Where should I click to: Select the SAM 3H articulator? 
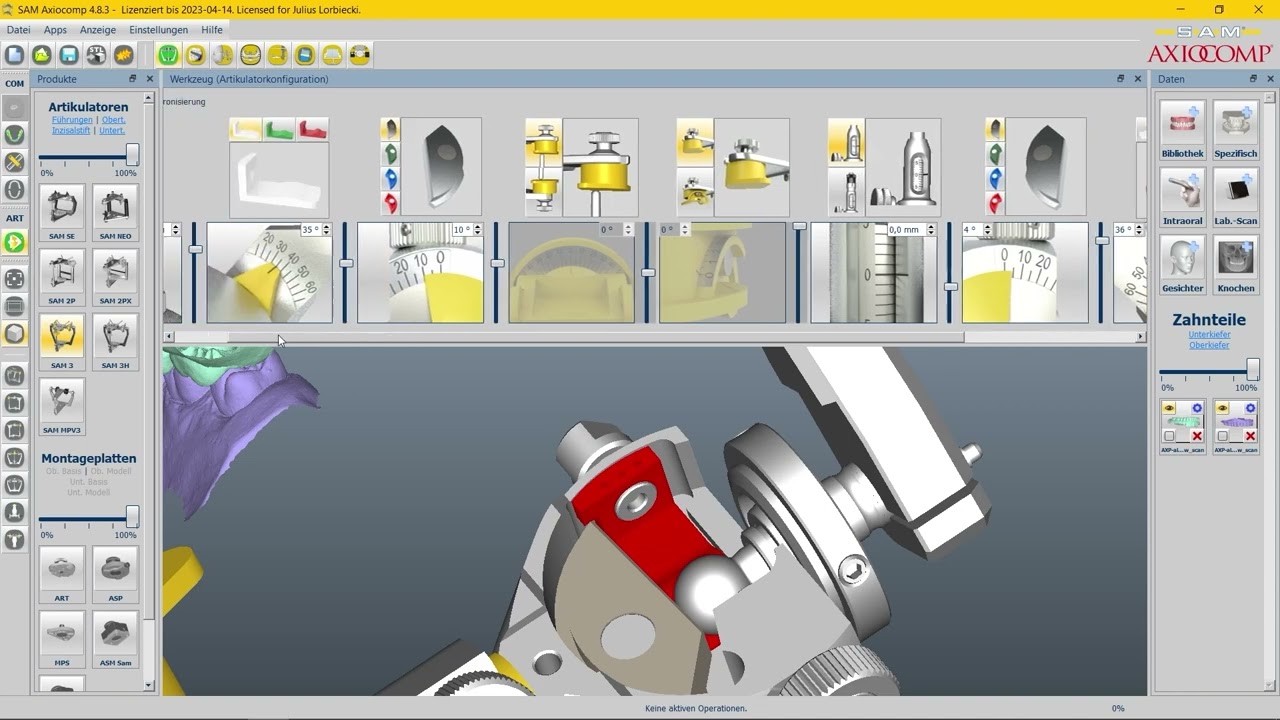tap(115, 343)
